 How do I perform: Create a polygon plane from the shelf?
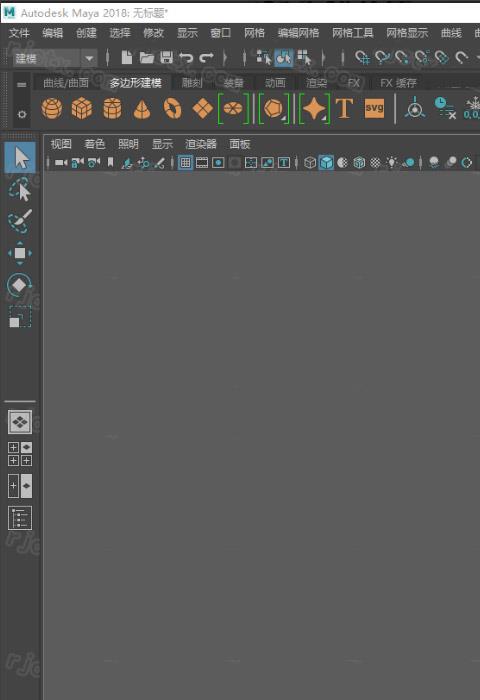tap(202, 108)
